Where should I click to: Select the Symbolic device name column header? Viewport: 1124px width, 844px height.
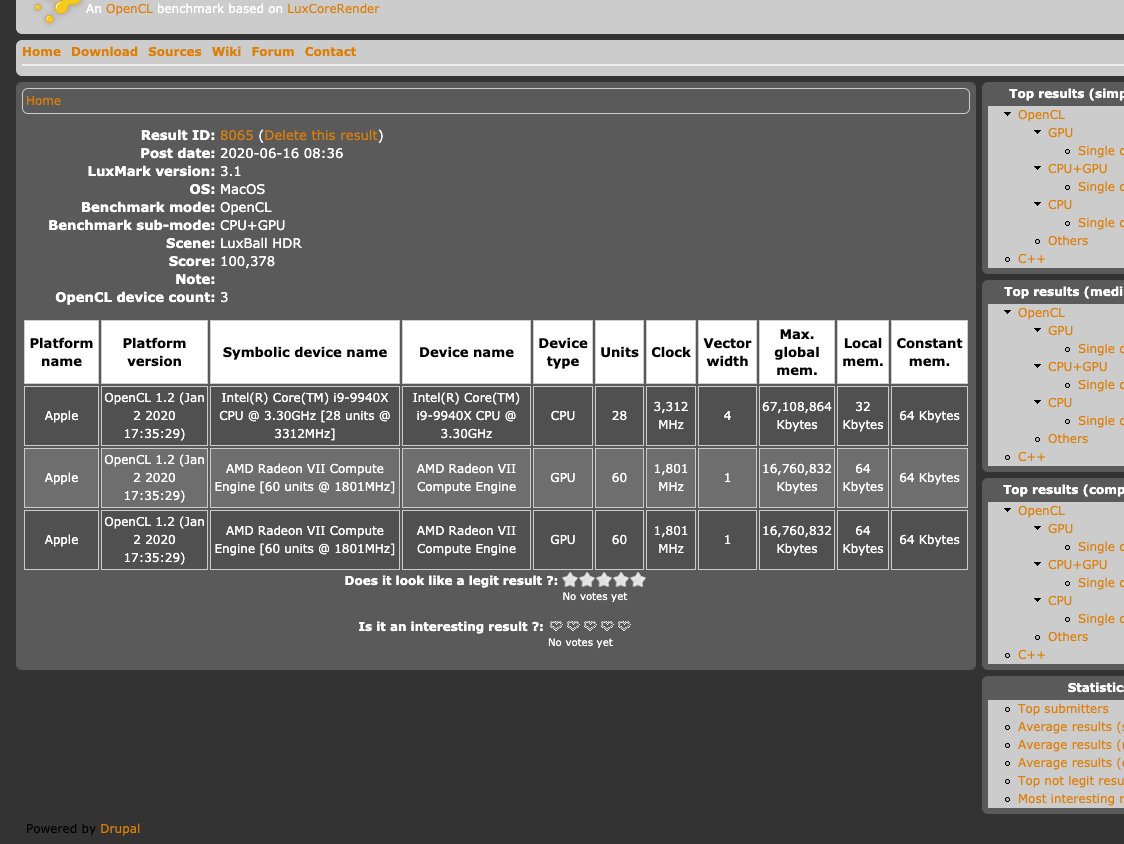tap(305, 352)
